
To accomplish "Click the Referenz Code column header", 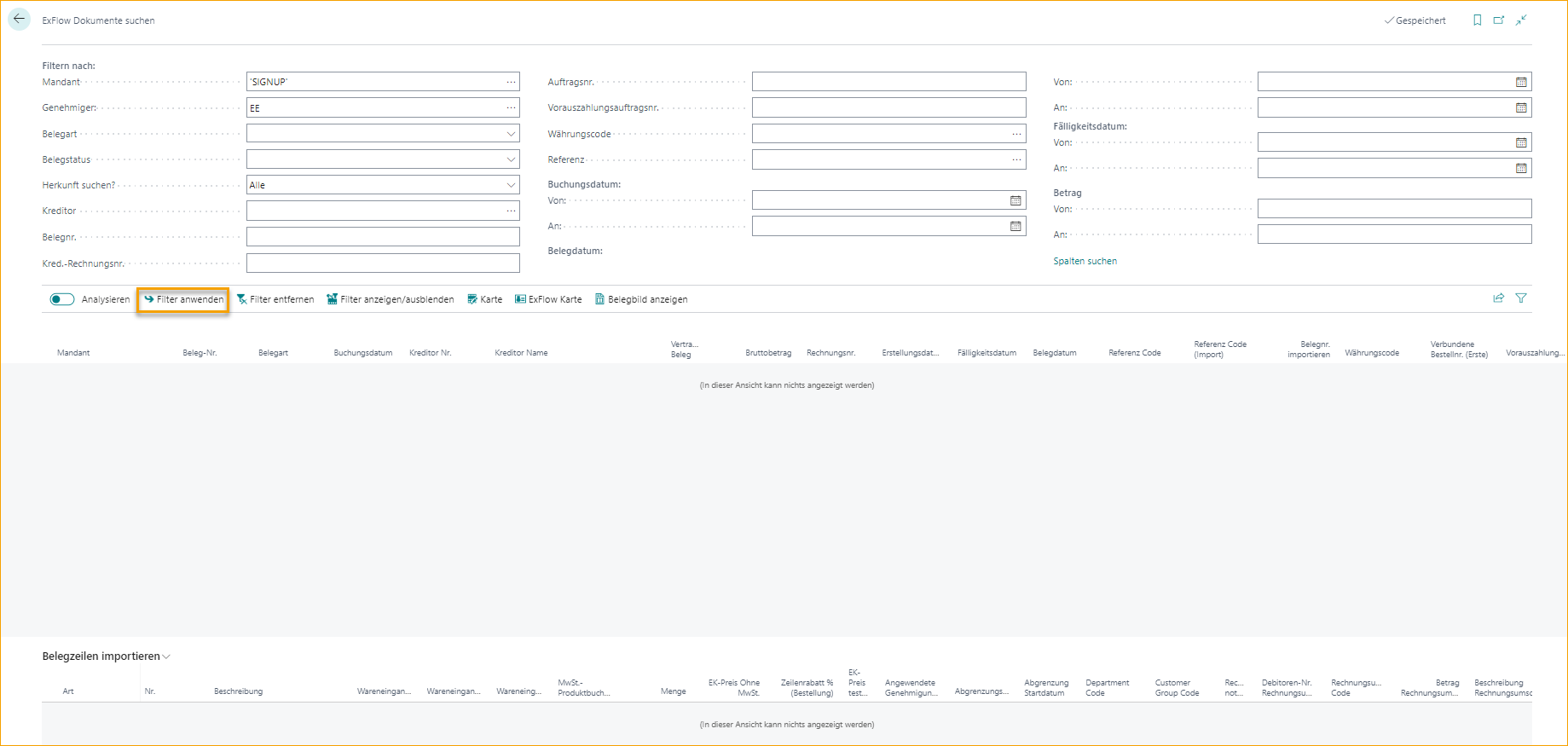I will click(x=1134, y=353).
